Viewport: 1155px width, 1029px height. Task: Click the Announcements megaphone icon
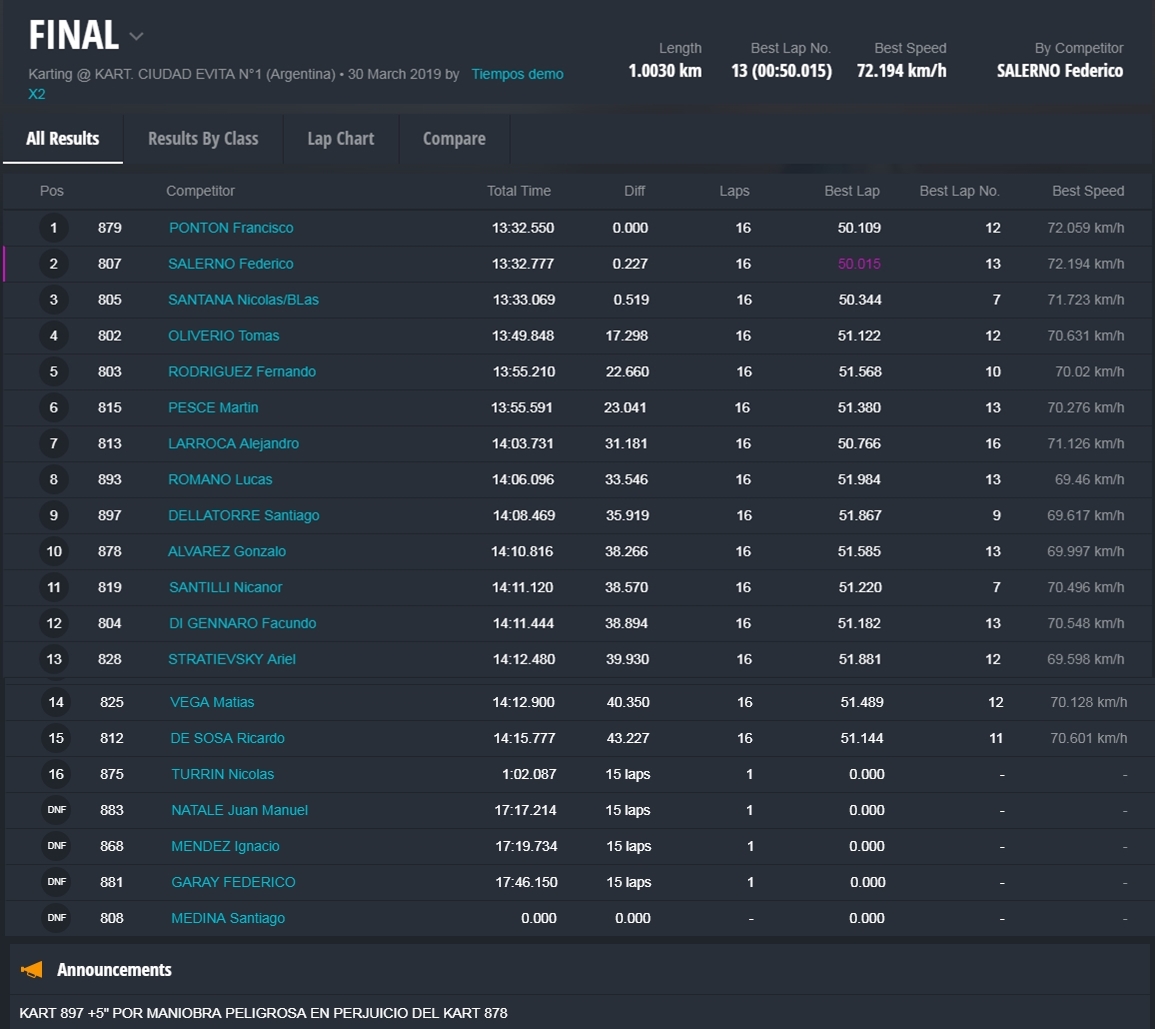coord(32,970)
